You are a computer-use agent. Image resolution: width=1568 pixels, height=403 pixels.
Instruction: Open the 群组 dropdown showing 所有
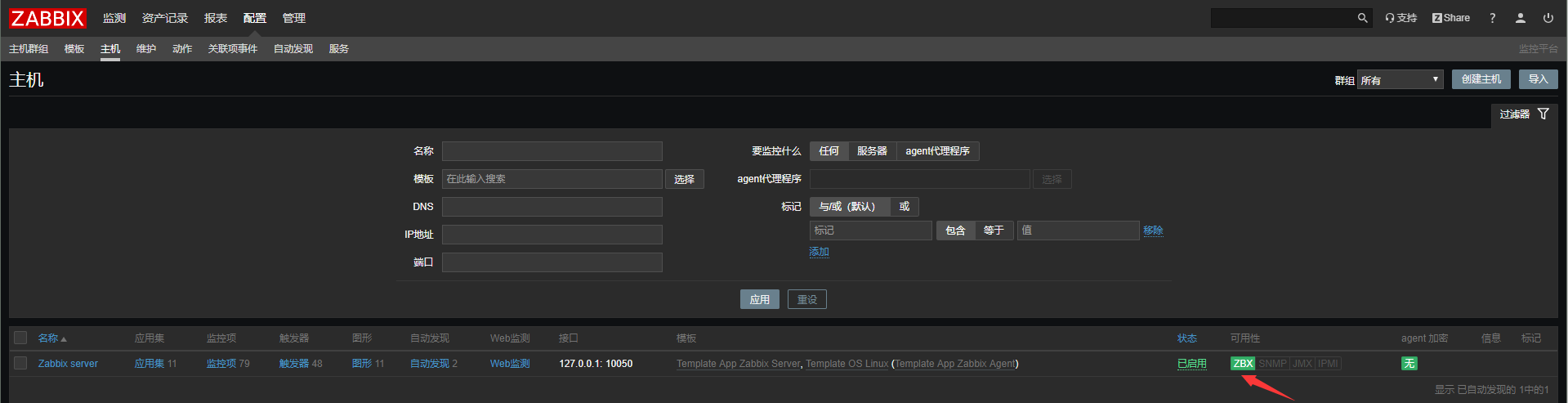click(1400, 80)
